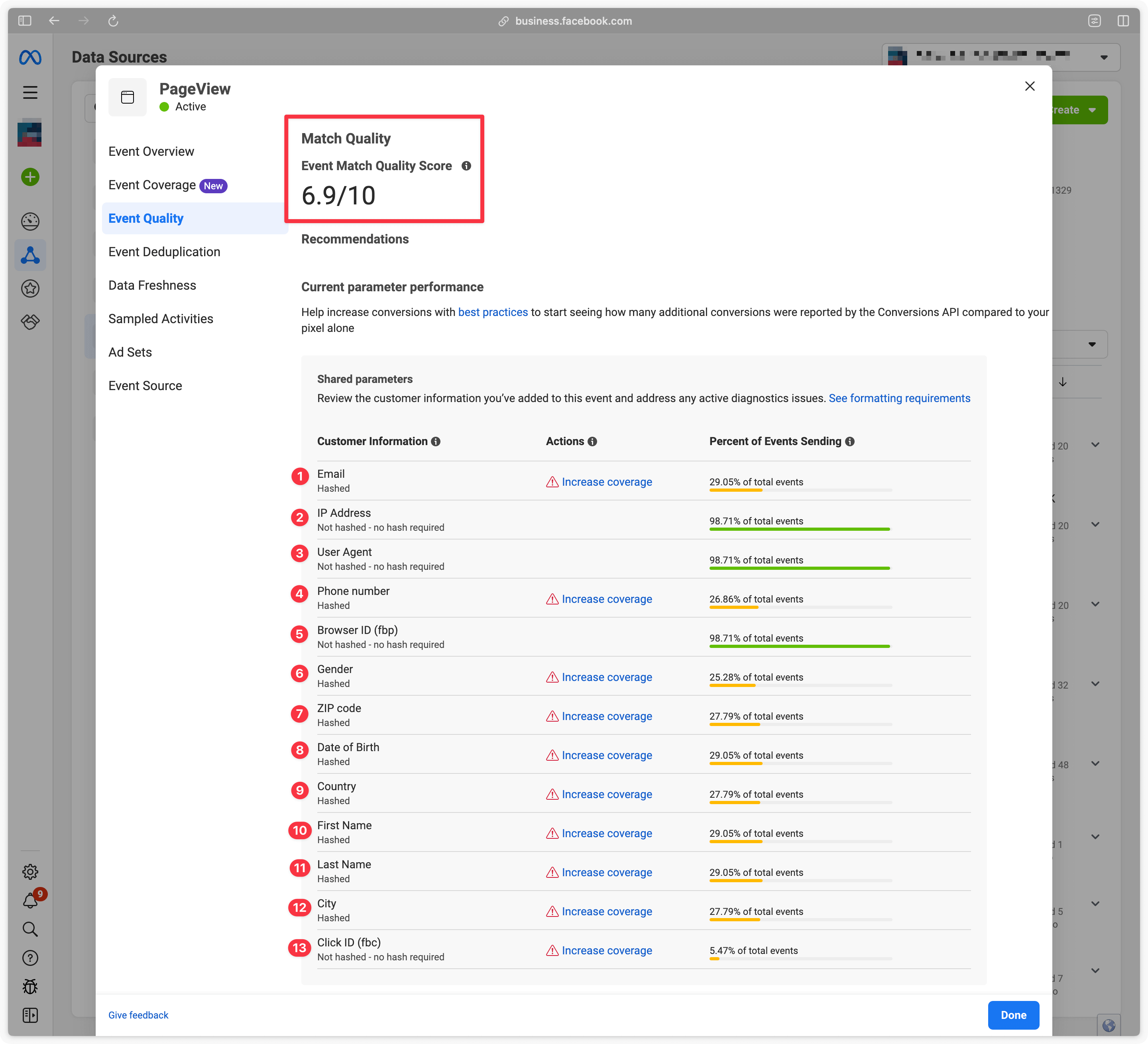Click Increase coverage for Country
This screenshot has width=1148, height=1044.
click(606, 795)
